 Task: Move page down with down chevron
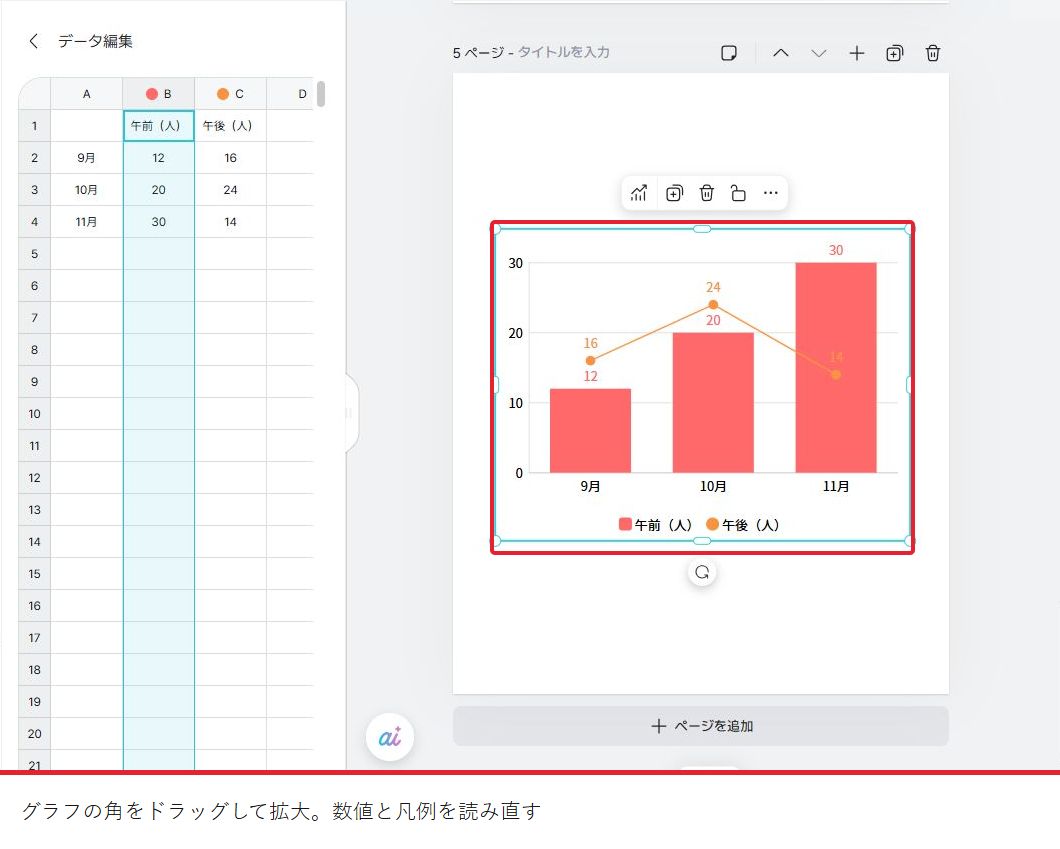tap(819, 53)
